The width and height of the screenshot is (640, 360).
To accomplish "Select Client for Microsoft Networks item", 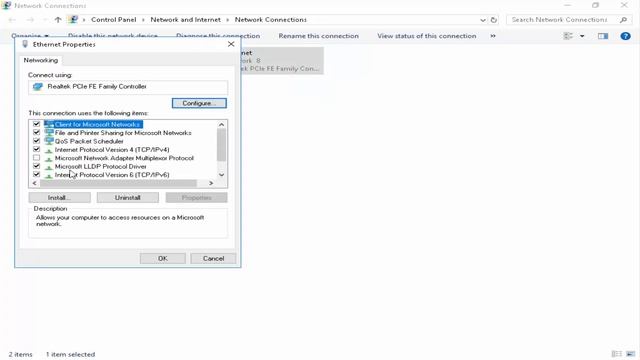I will pyautogui.click(x=97, y=124).
